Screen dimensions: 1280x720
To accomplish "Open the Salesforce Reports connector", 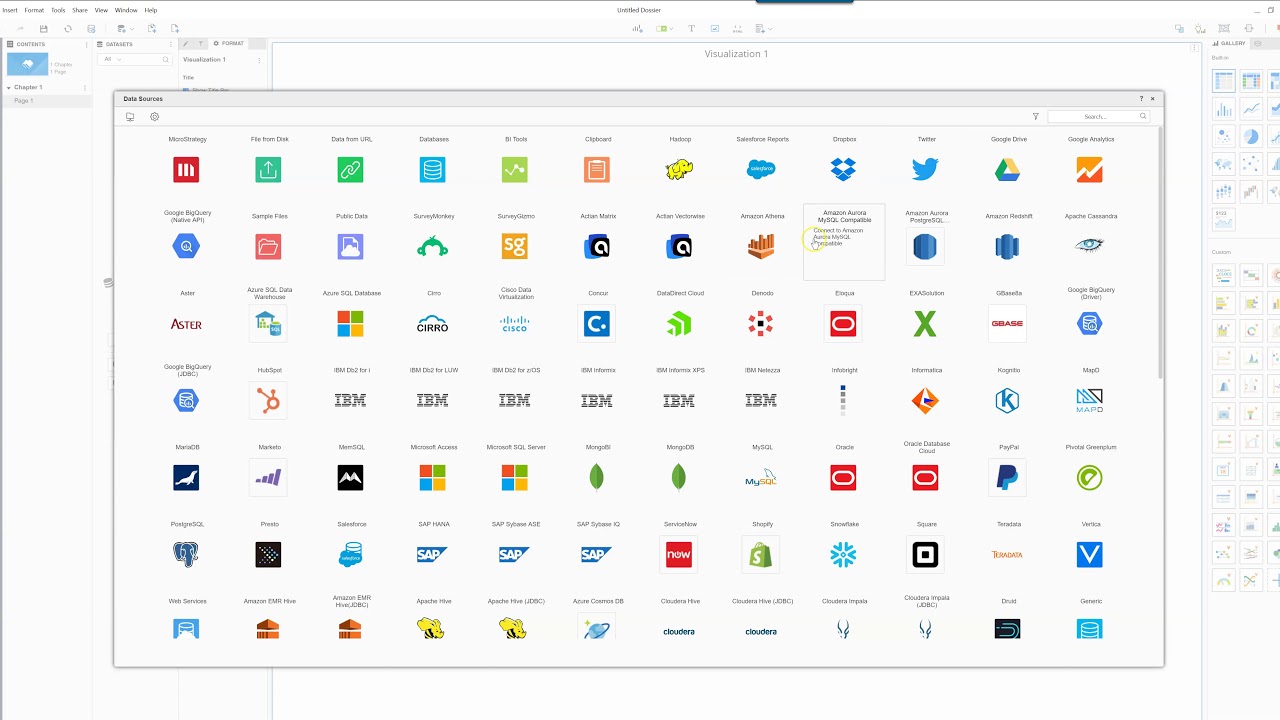I will (x=761, y=170).
